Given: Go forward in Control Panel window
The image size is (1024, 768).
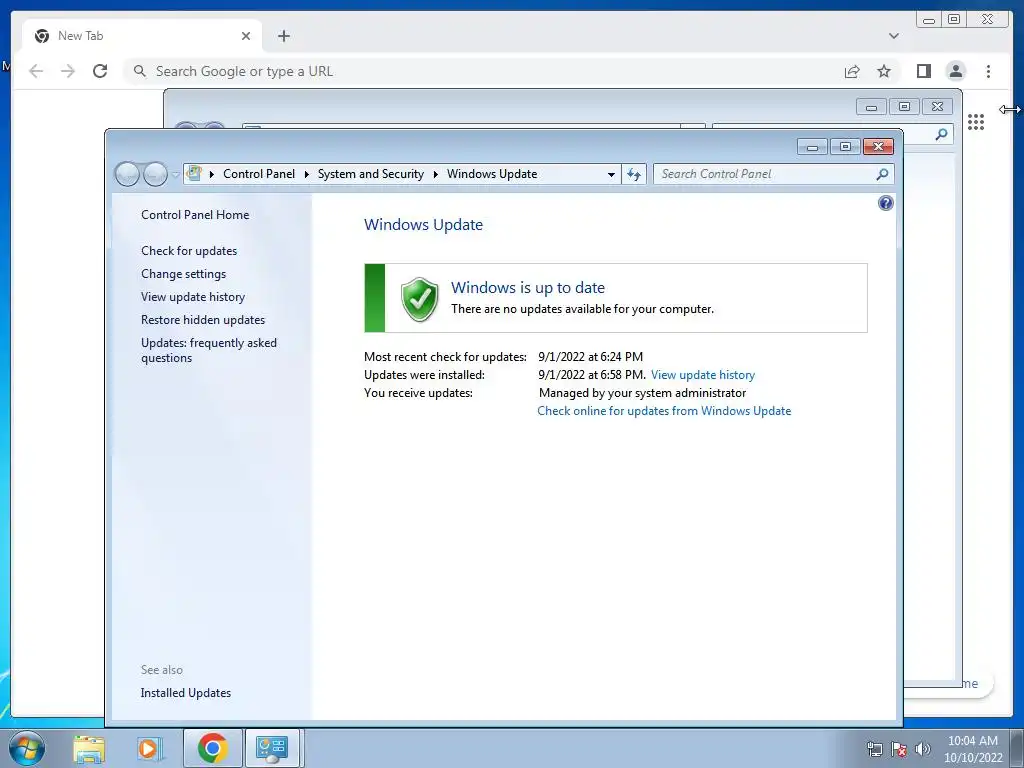Looking at the screenshot, I should [x=155, y=174].
